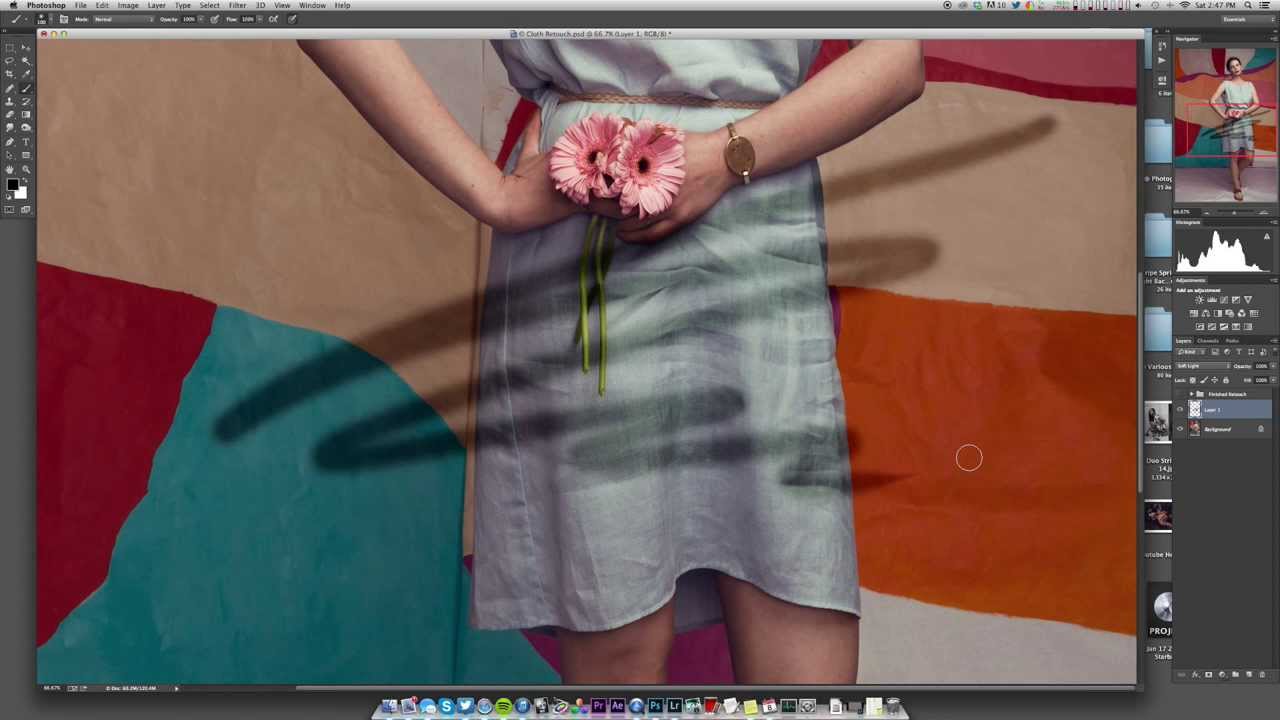Select the Magic Wand tool
Image resolution: width=1280 pixels, height=720 pixels.
26,61
